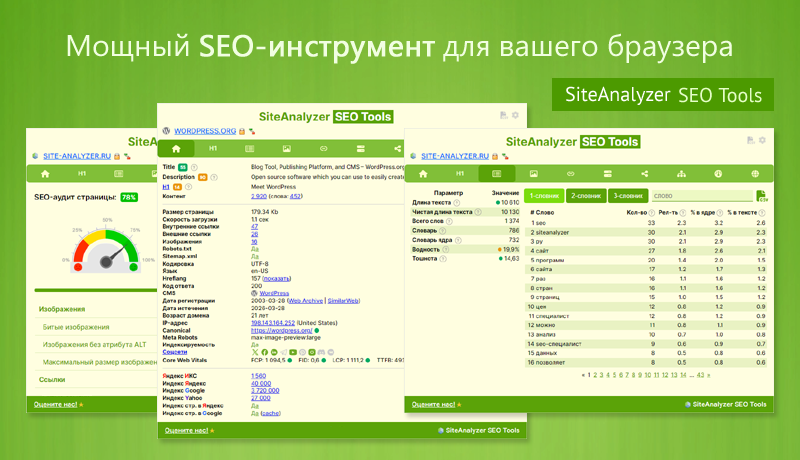Screen dimensions: 800x460
Task: Open globe tab icon in right panel
Action: pyautogui.click(x=755, y=174)
